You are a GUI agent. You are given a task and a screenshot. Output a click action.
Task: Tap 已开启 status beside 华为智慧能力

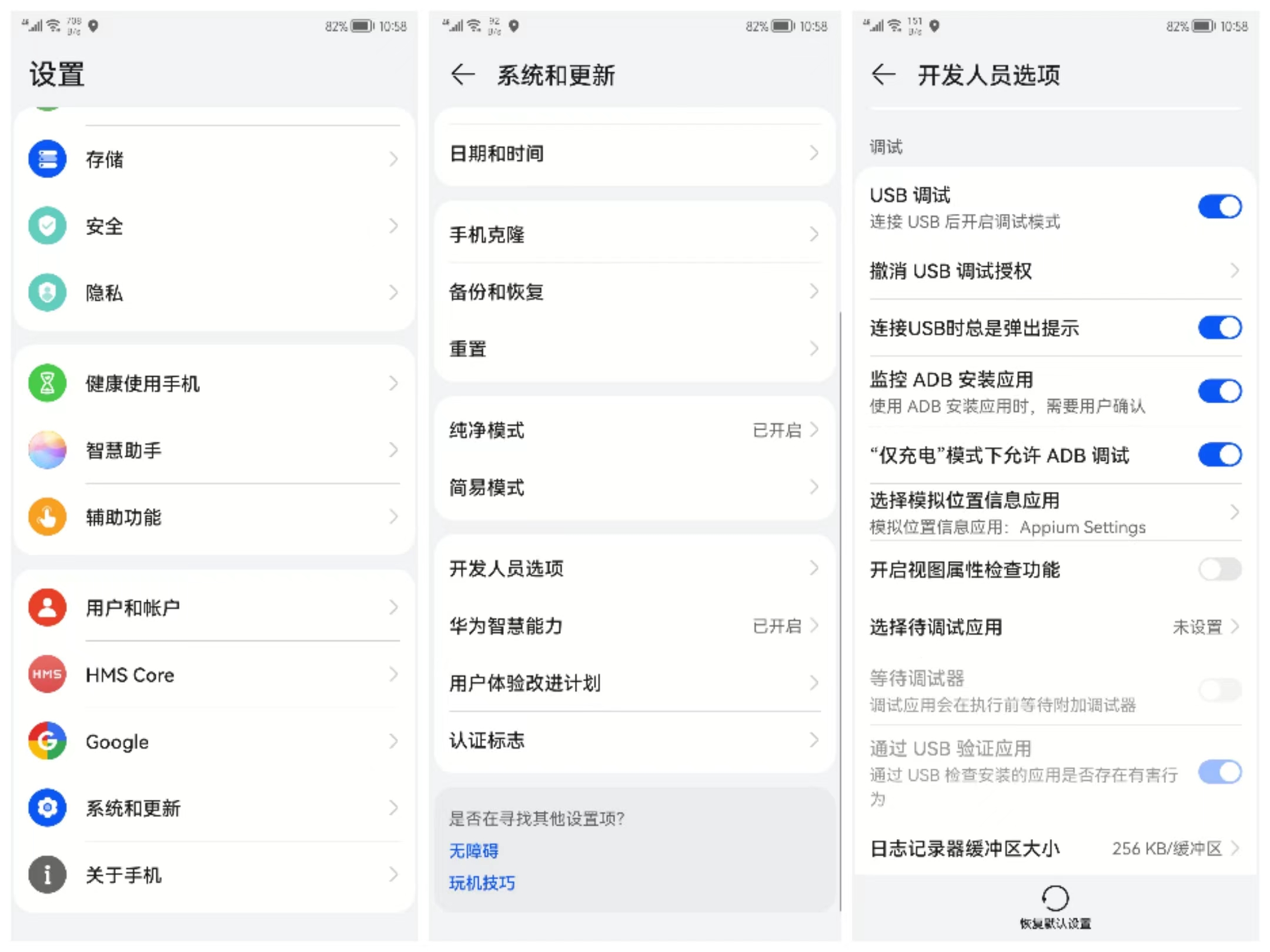[777, 626]
